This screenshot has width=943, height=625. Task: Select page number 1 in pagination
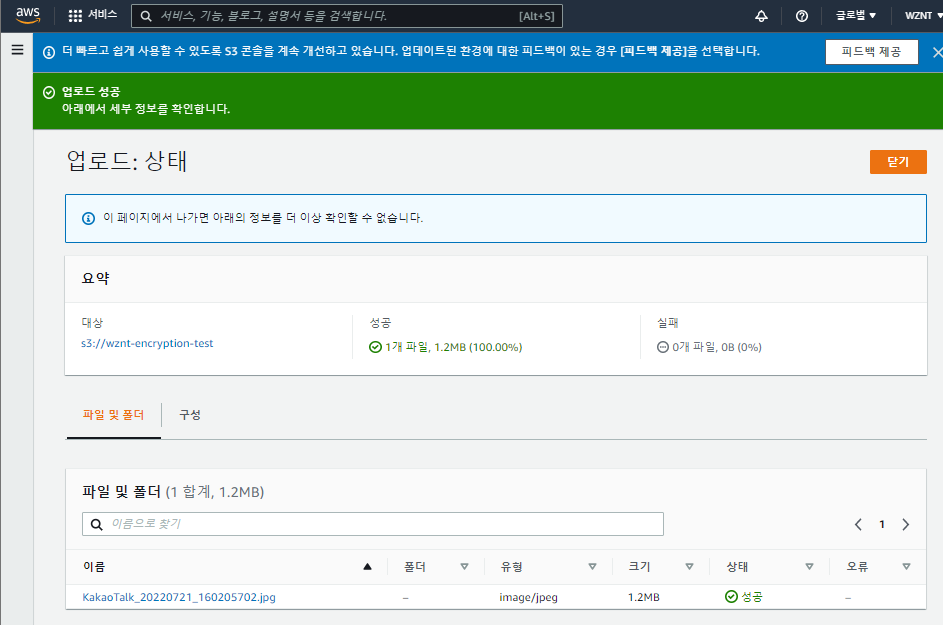coord(882,525)
